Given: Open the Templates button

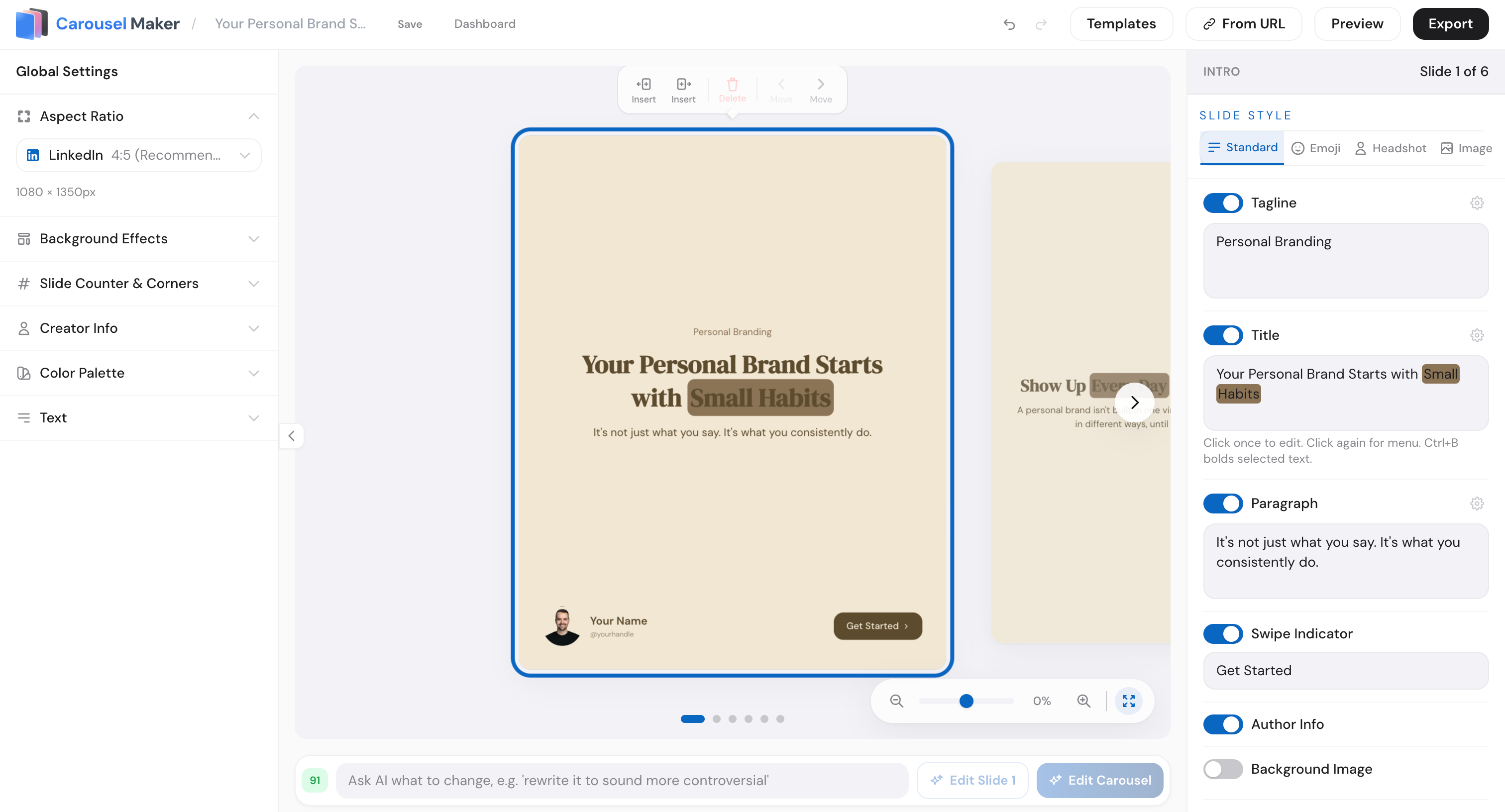Looking at the screenshot, I should click(x=1121, y=24).
